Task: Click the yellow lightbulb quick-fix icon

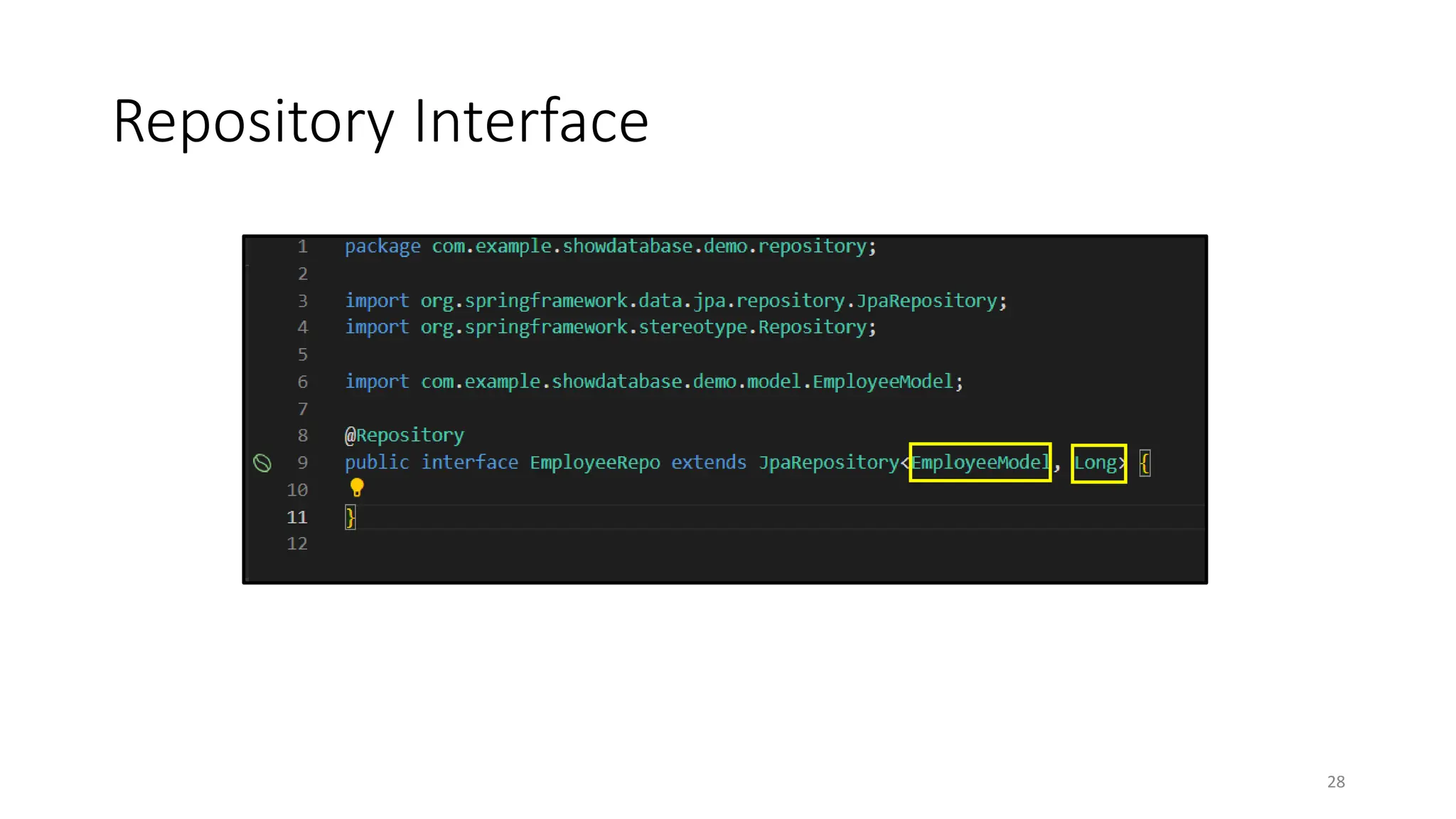Action: click(x=357, y=488)
